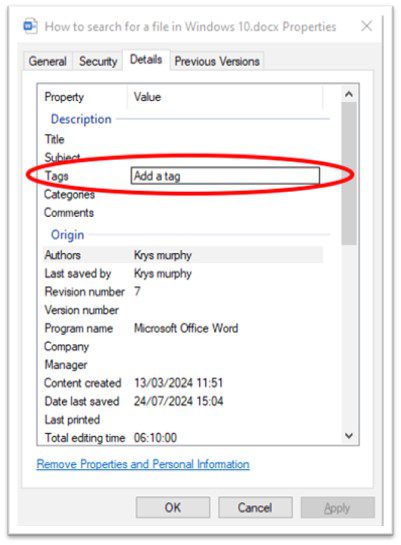Click the Apply button
The image size is (401, 545).
click(337, 508)
